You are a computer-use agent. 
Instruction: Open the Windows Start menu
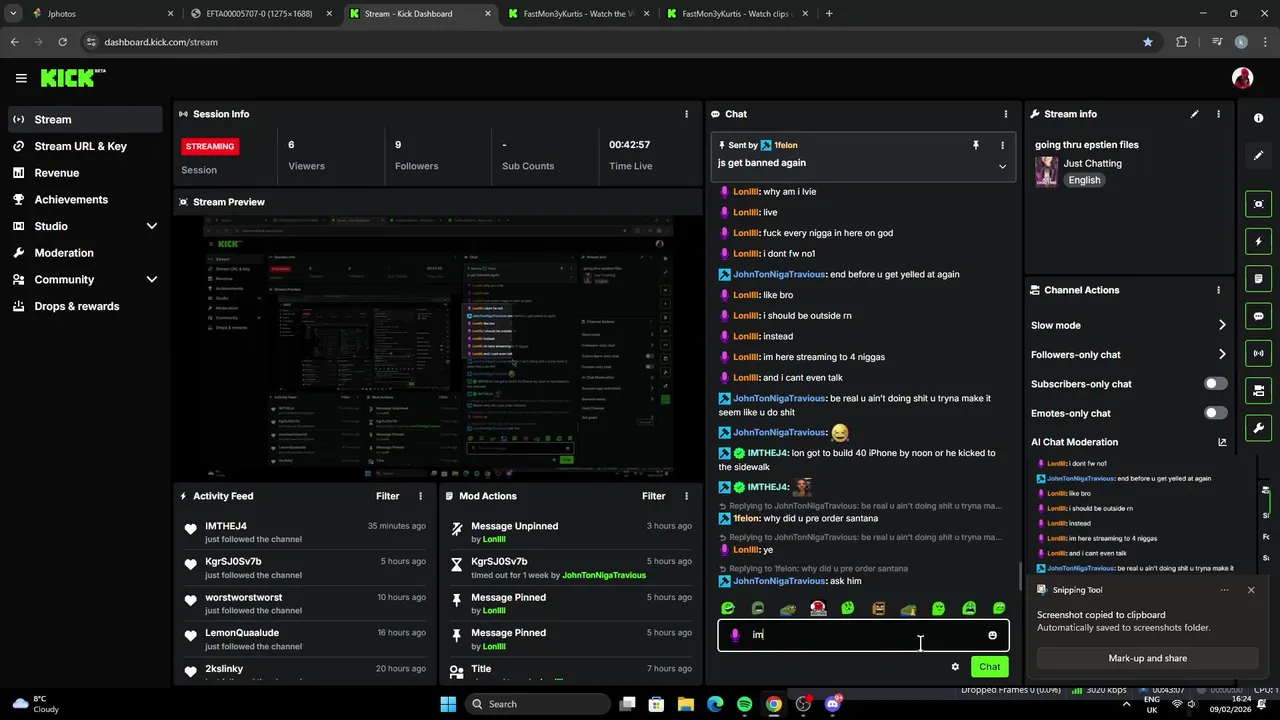coord(447,704)
